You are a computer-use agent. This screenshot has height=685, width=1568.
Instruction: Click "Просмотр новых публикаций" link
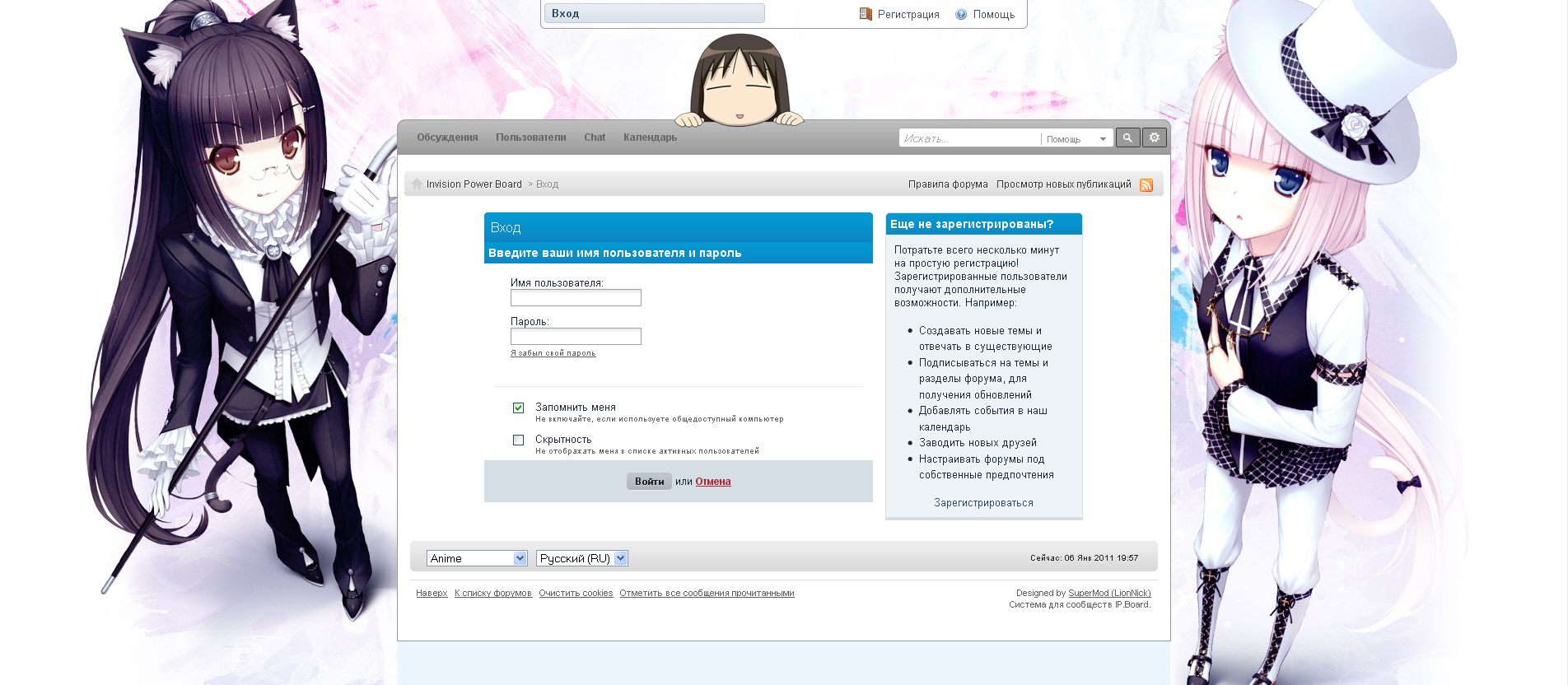(1064, 184)
